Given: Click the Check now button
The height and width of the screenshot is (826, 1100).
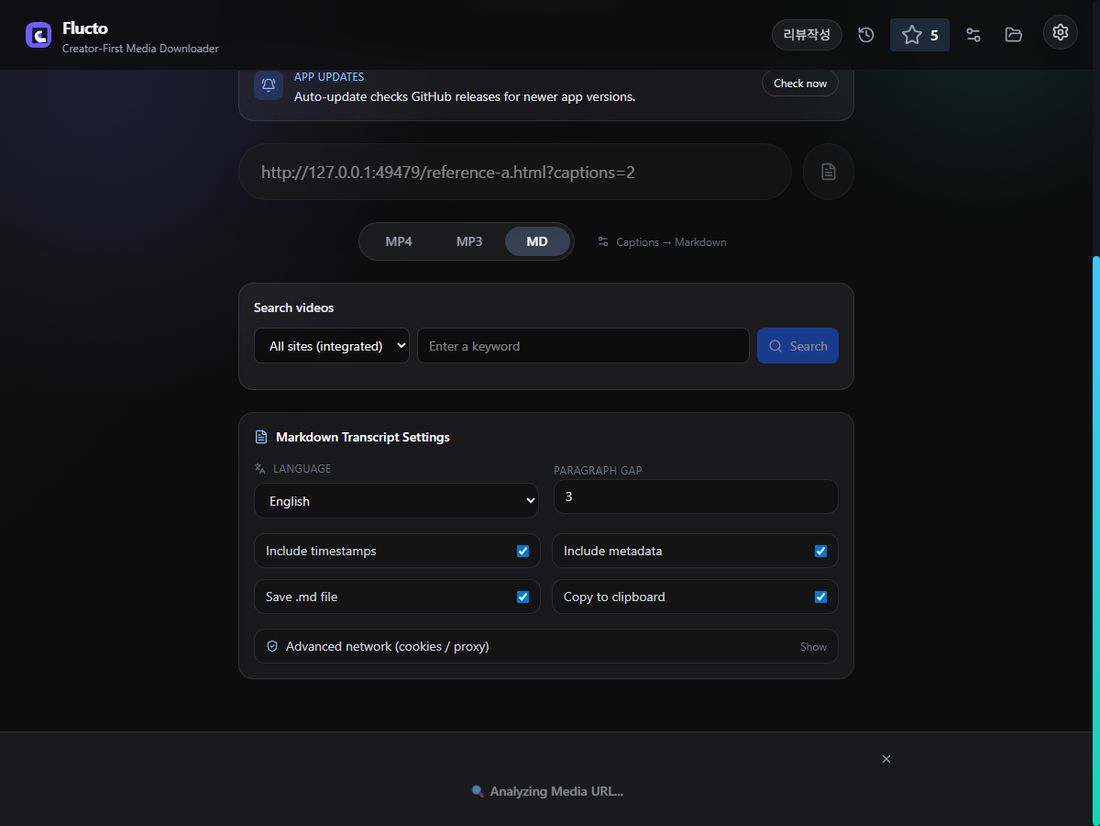Looking at the screenshot, I should pos(800,84).
